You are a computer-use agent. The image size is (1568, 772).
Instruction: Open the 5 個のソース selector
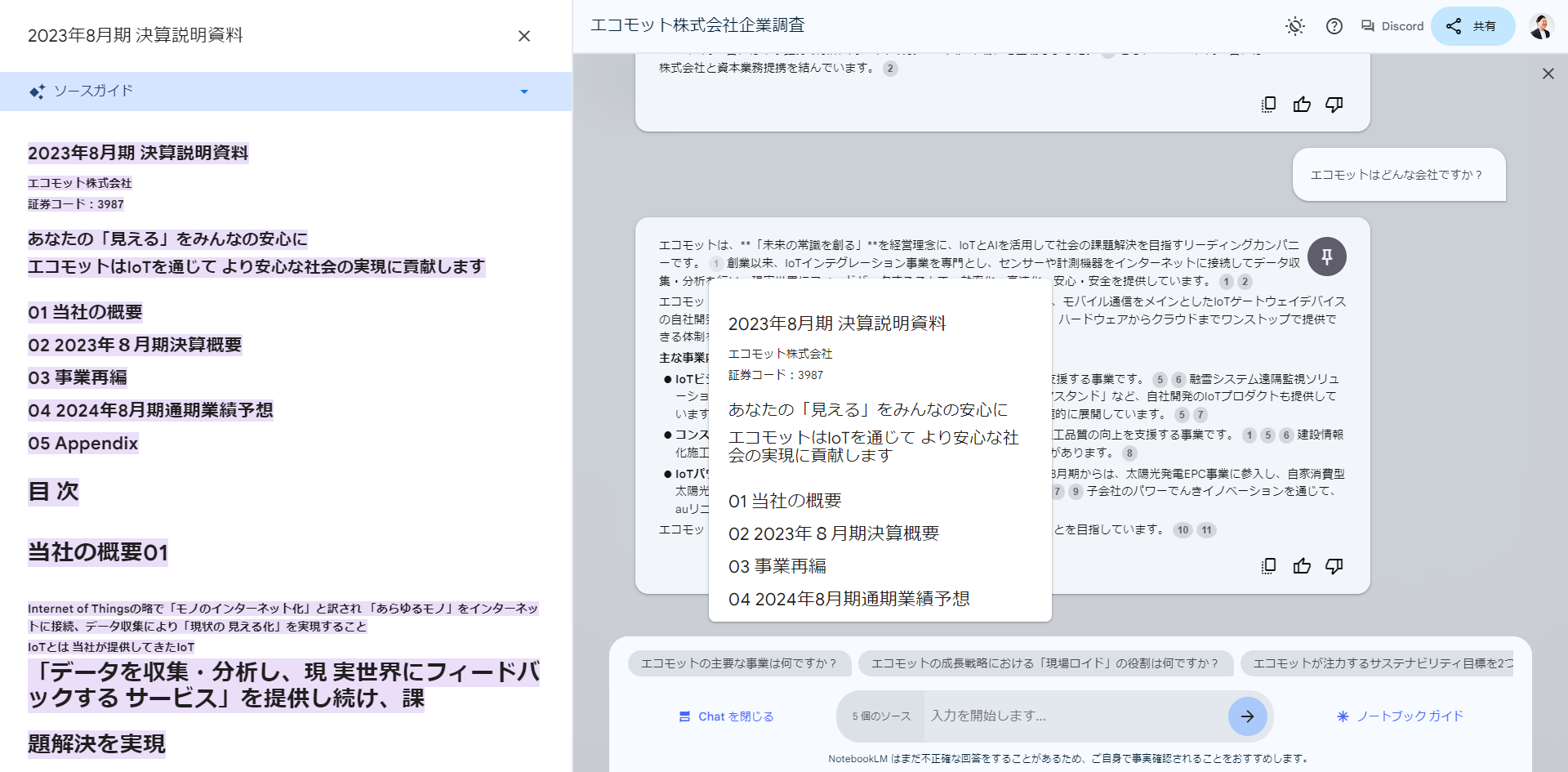click(881, 716)
